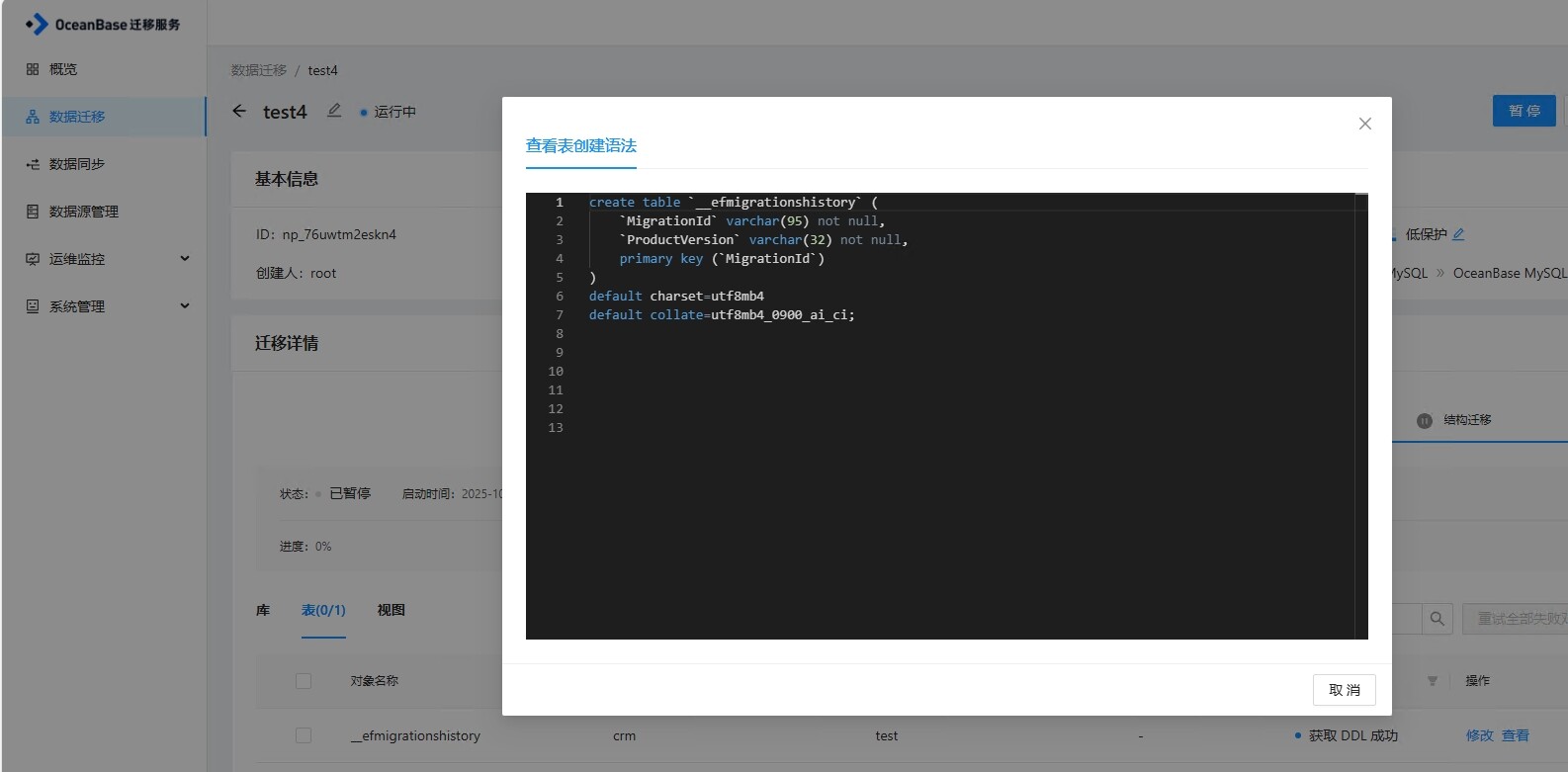Toggle the select-all checkbox in table header

(x=304, y=681)
